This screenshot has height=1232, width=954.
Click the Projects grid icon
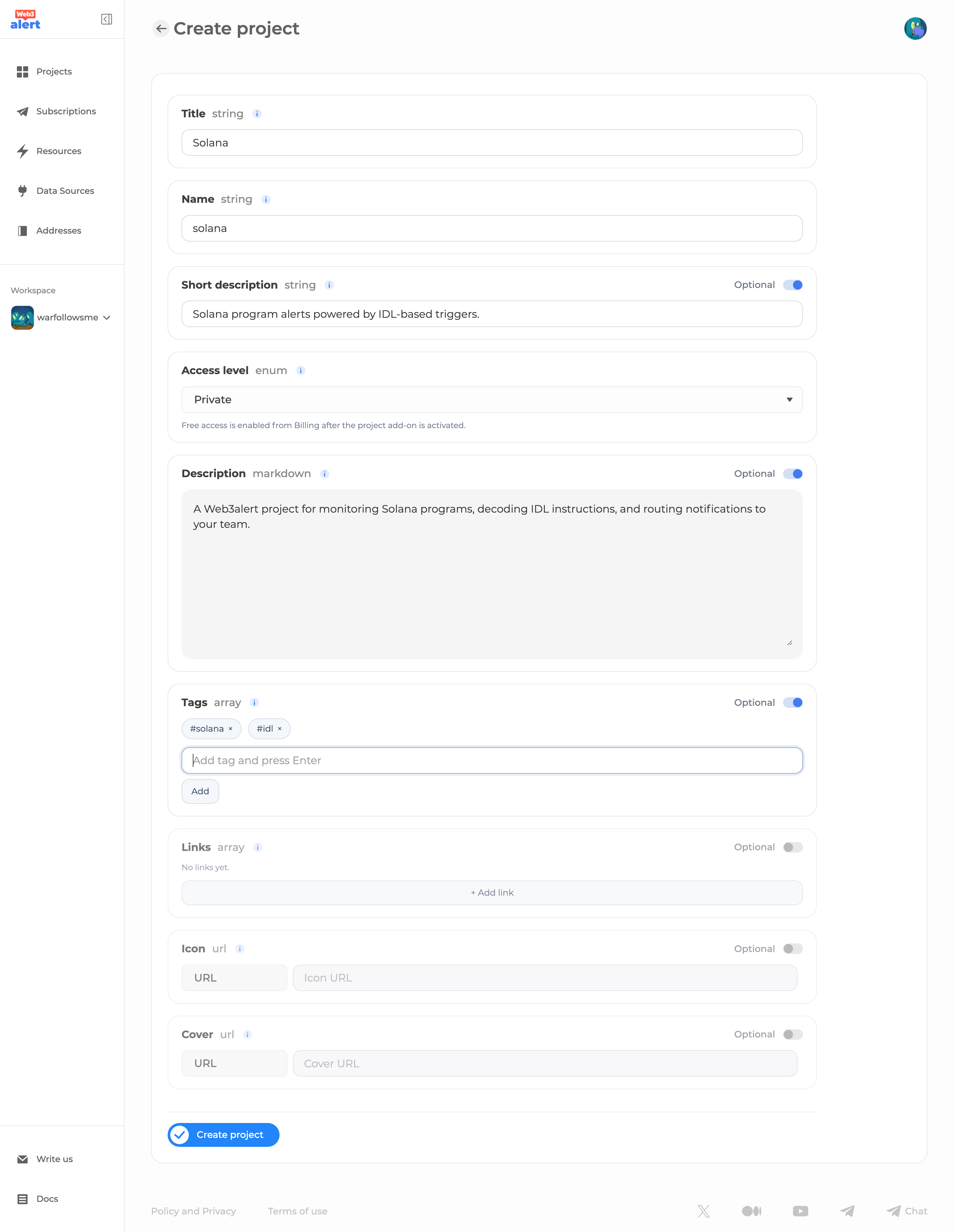[23, 72]
